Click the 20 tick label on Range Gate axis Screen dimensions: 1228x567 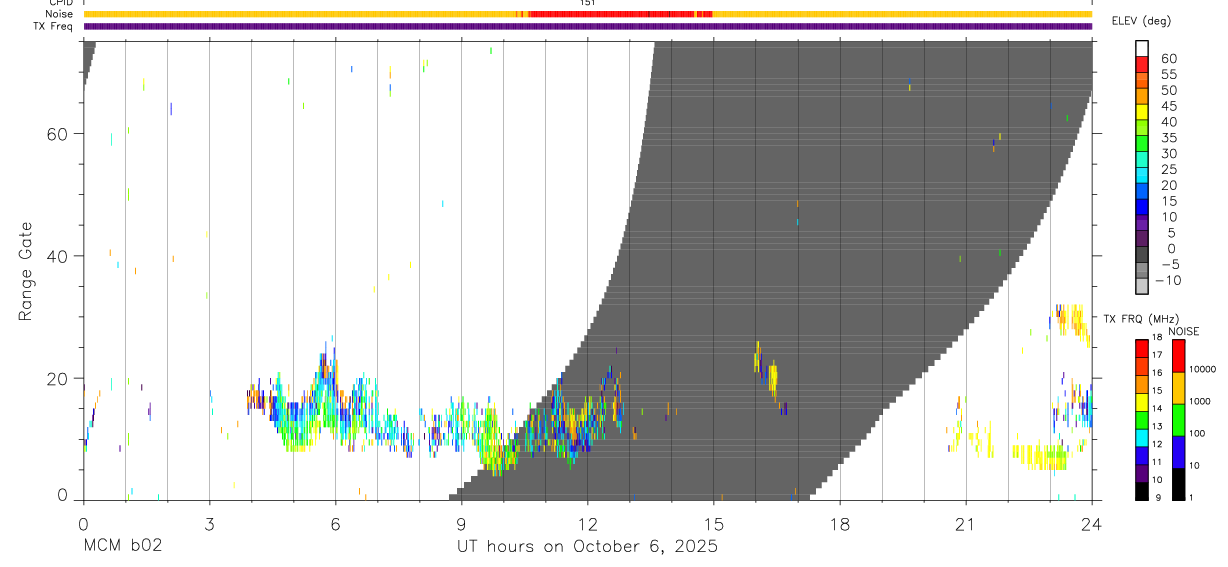tap(60, 378)
